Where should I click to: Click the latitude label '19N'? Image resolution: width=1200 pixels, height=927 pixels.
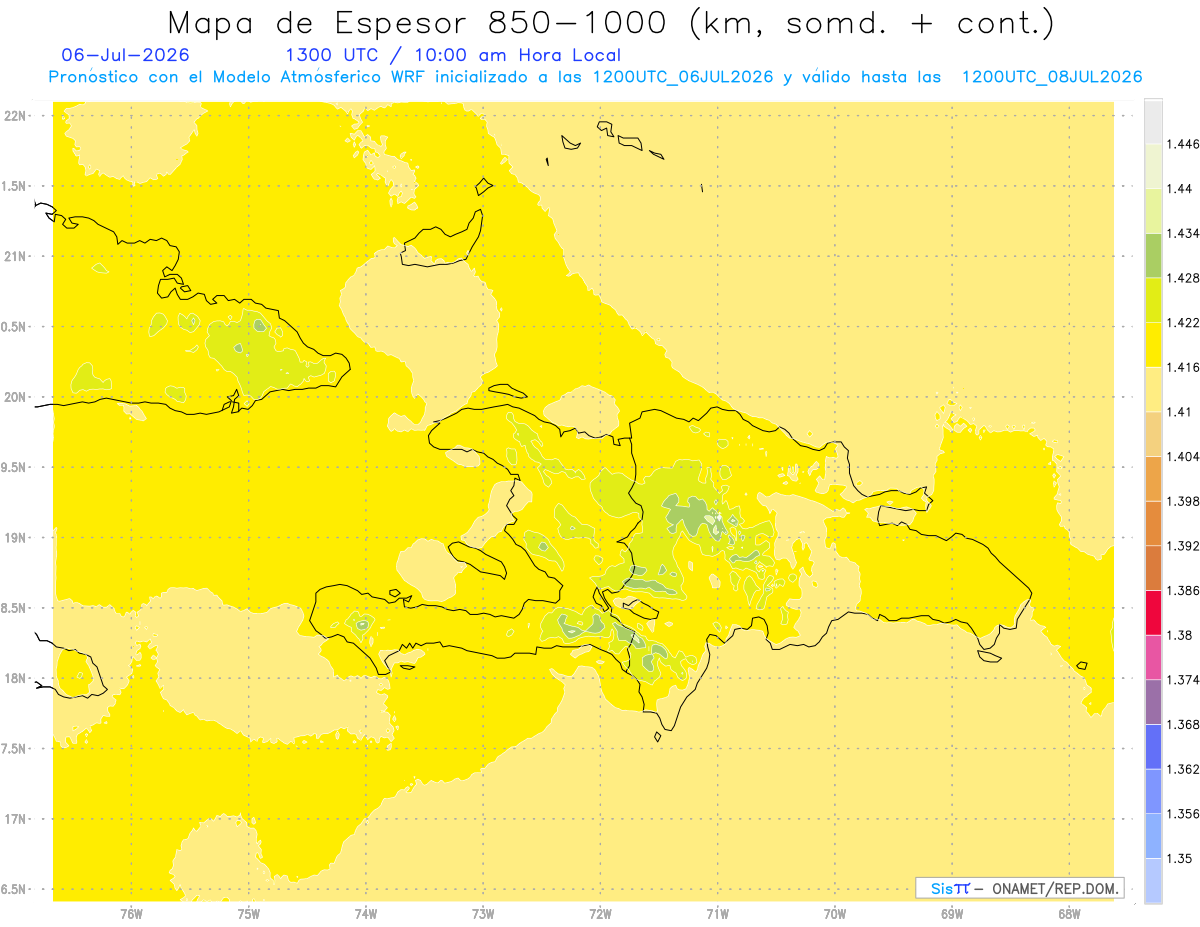point(15,538)
